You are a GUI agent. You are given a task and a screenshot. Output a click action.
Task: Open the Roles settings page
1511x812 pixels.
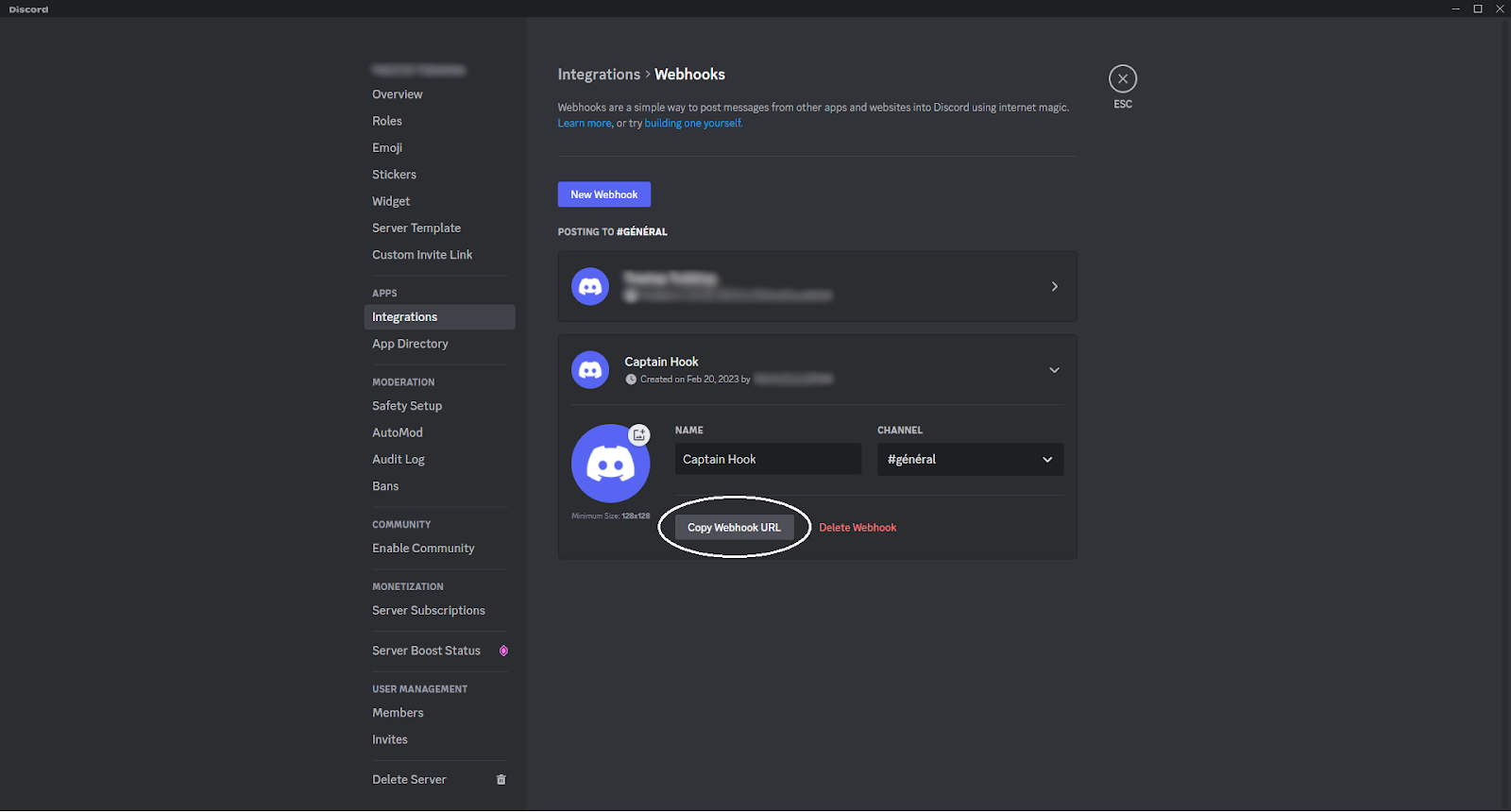[x=387, y=121]
